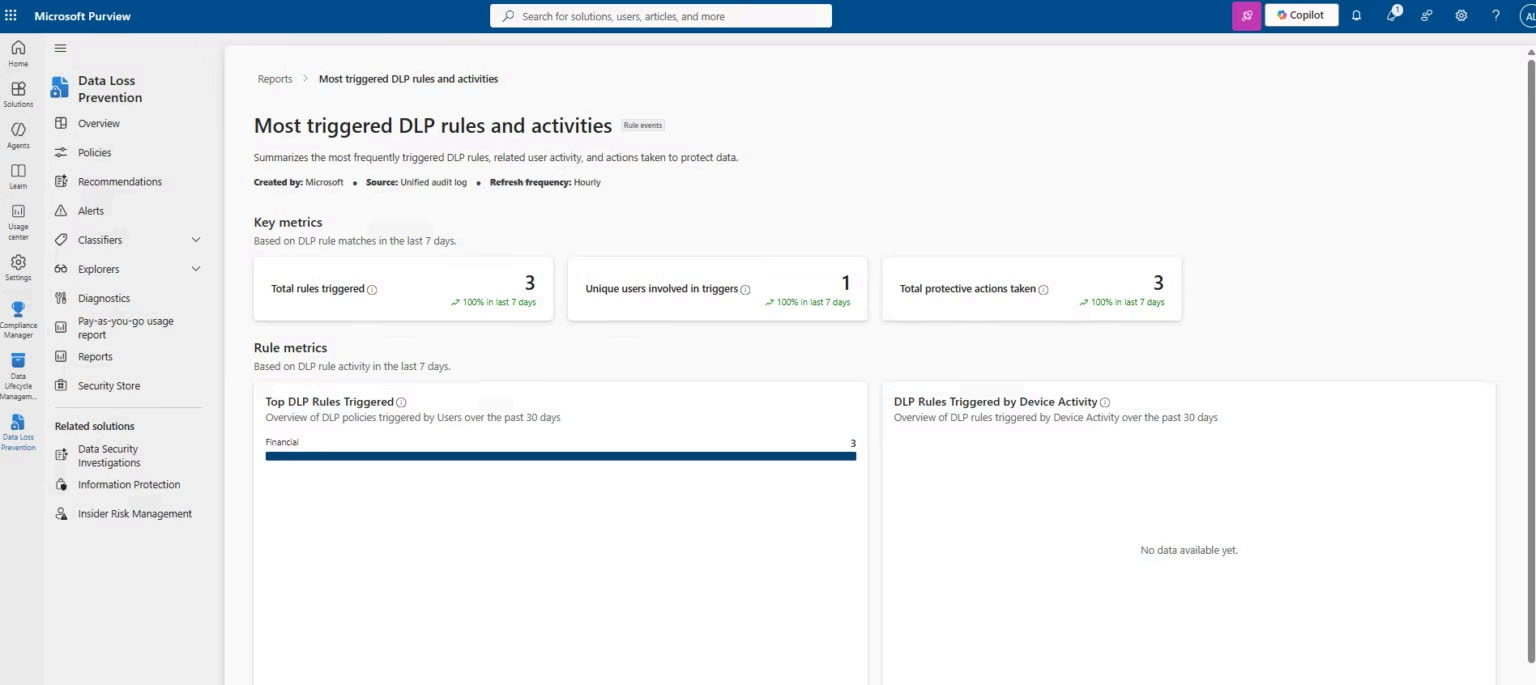
Task: Click info icon for Top DLP Rules Triggered
Action: [x=401, y=402]
